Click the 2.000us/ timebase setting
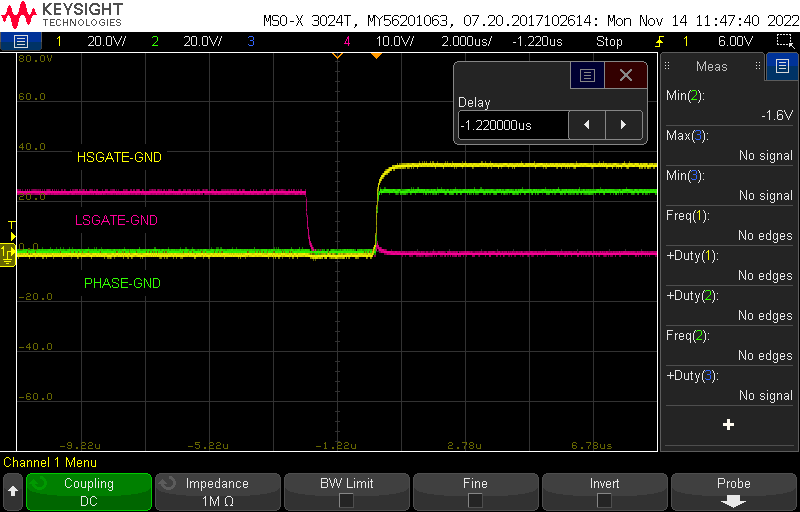Image resolution: width=800 pixels, height=512 pixels. (466, 41)
